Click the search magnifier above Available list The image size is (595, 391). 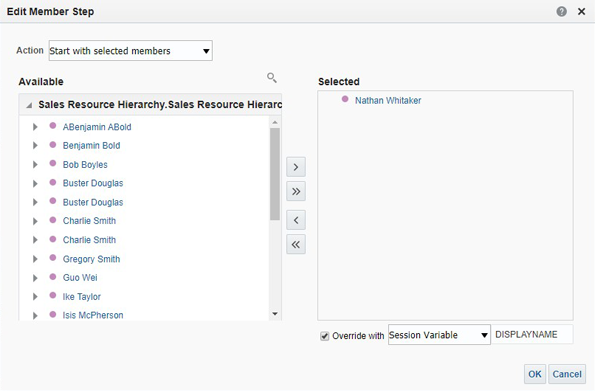(272, 78)
